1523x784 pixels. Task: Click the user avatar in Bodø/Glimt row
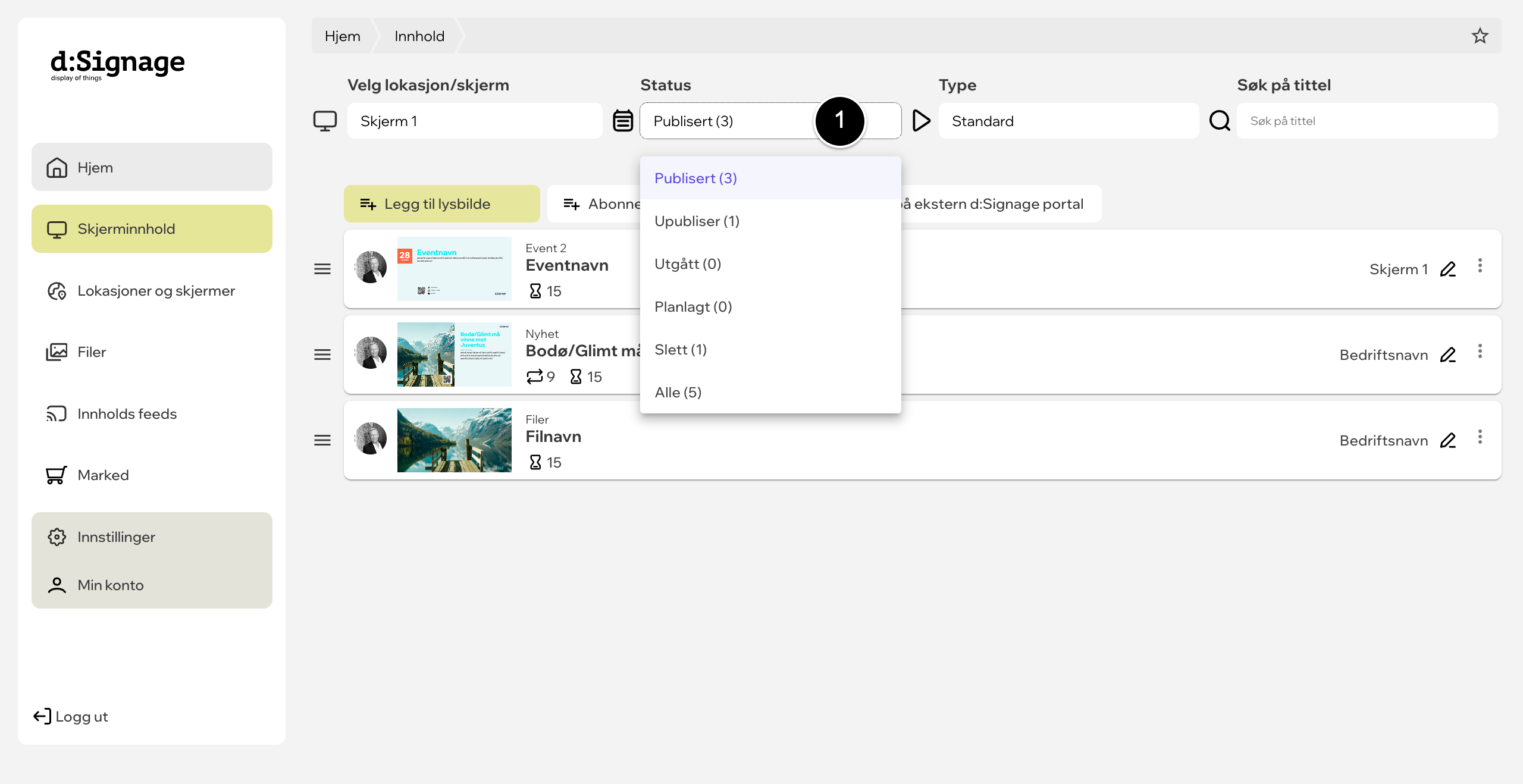[x=371, y=353]
